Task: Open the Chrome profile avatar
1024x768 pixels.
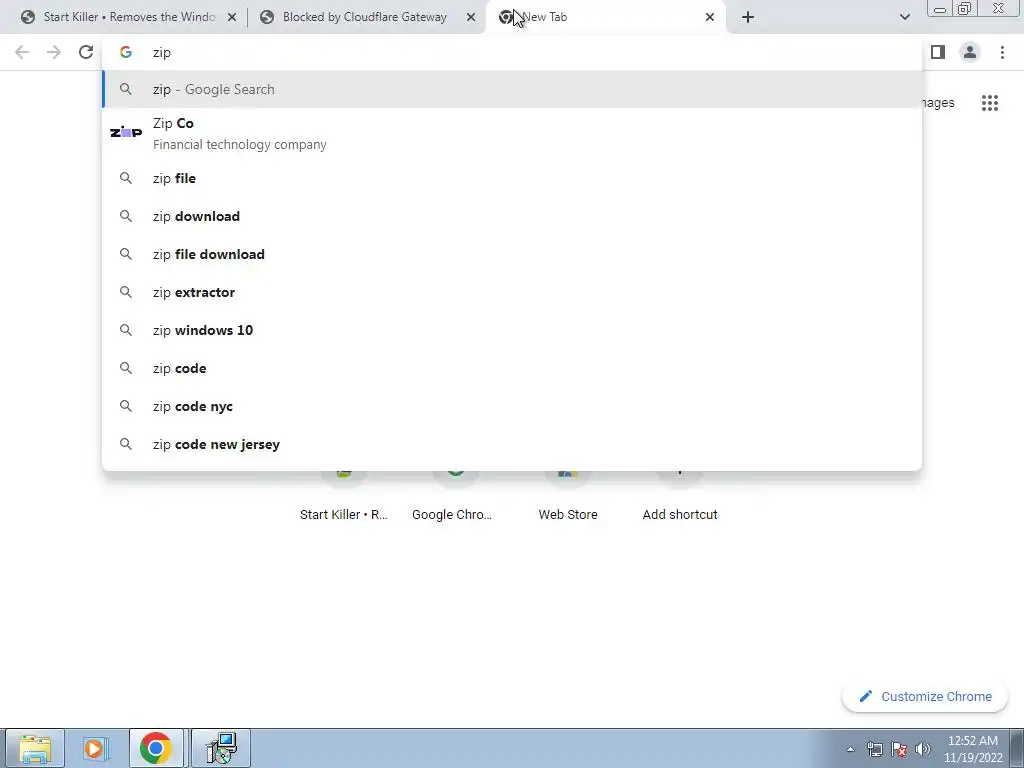Action: [x=970, y=52]
